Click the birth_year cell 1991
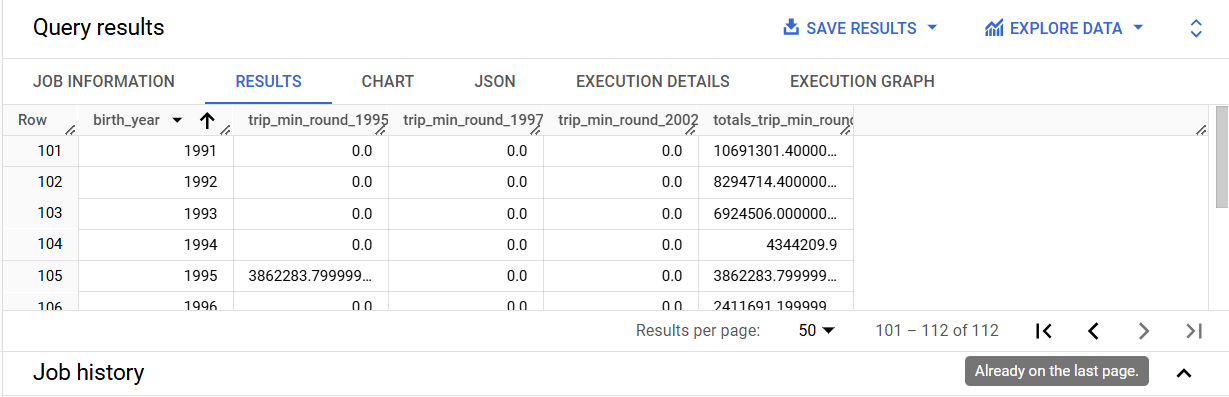The height and width of the screenshot is (397, 1229). click(156, 151)
